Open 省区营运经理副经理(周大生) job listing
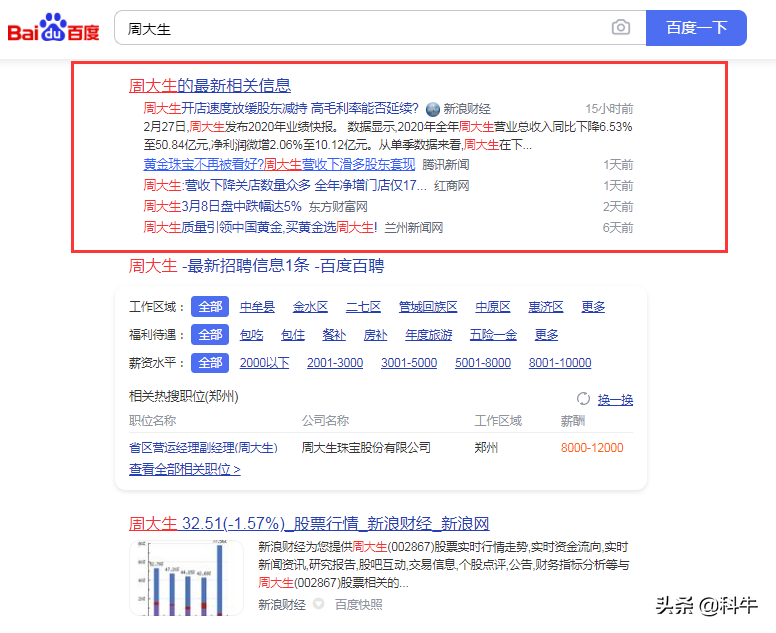Image resolution: width=776 pixels, height=633 pixels. pos(203,447)
